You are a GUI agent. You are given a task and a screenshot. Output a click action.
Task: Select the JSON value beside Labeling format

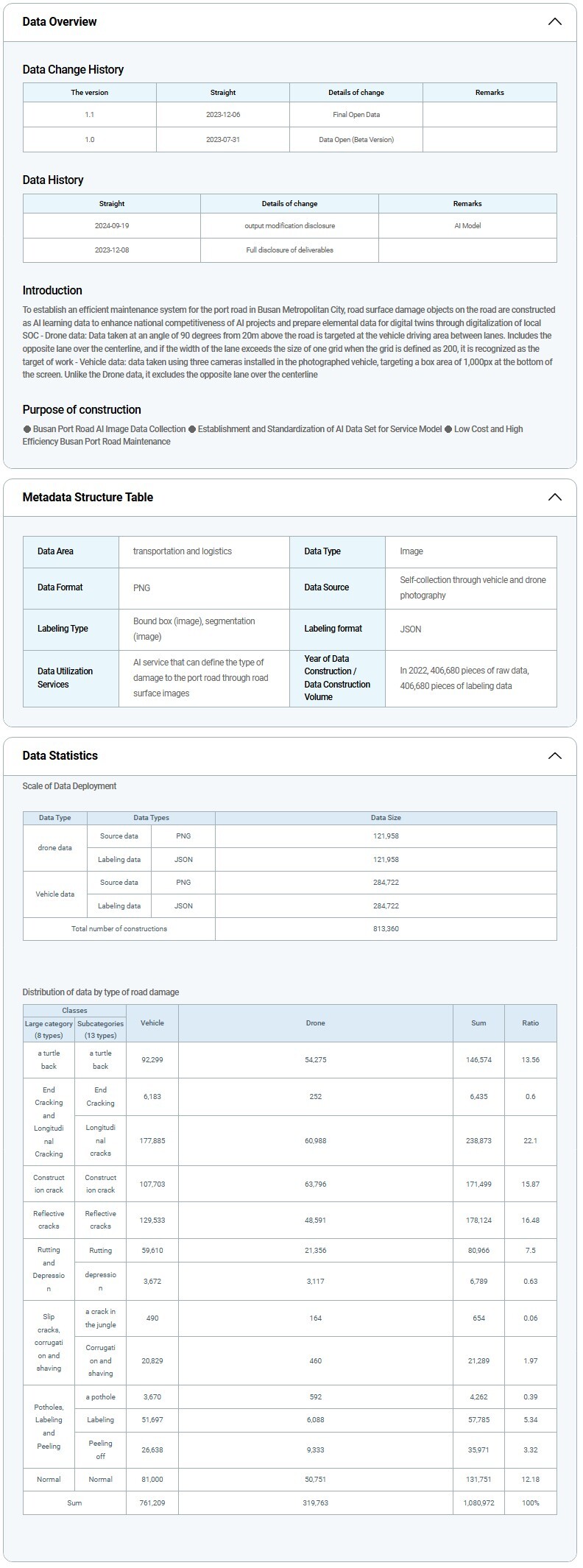(410, 629)
